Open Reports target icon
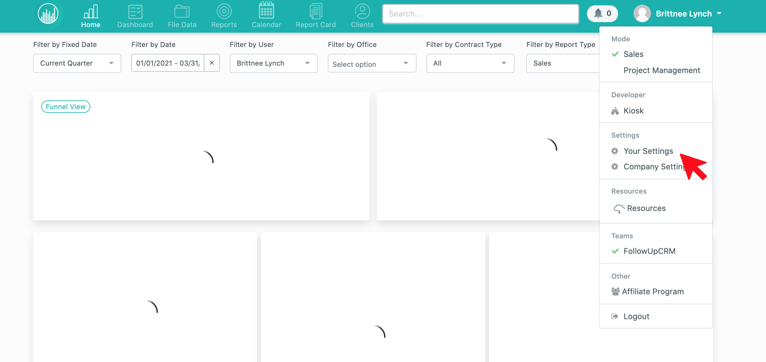This screenshot has width=766, height=362. [x=224, y=12]
